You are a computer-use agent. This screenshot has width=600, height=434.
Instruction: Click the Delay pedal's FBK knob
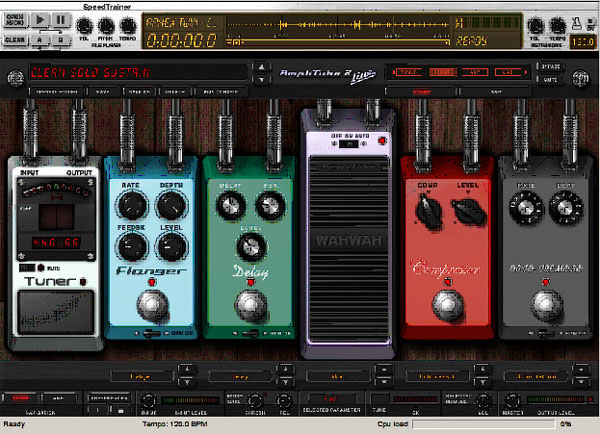pos(270,206)
